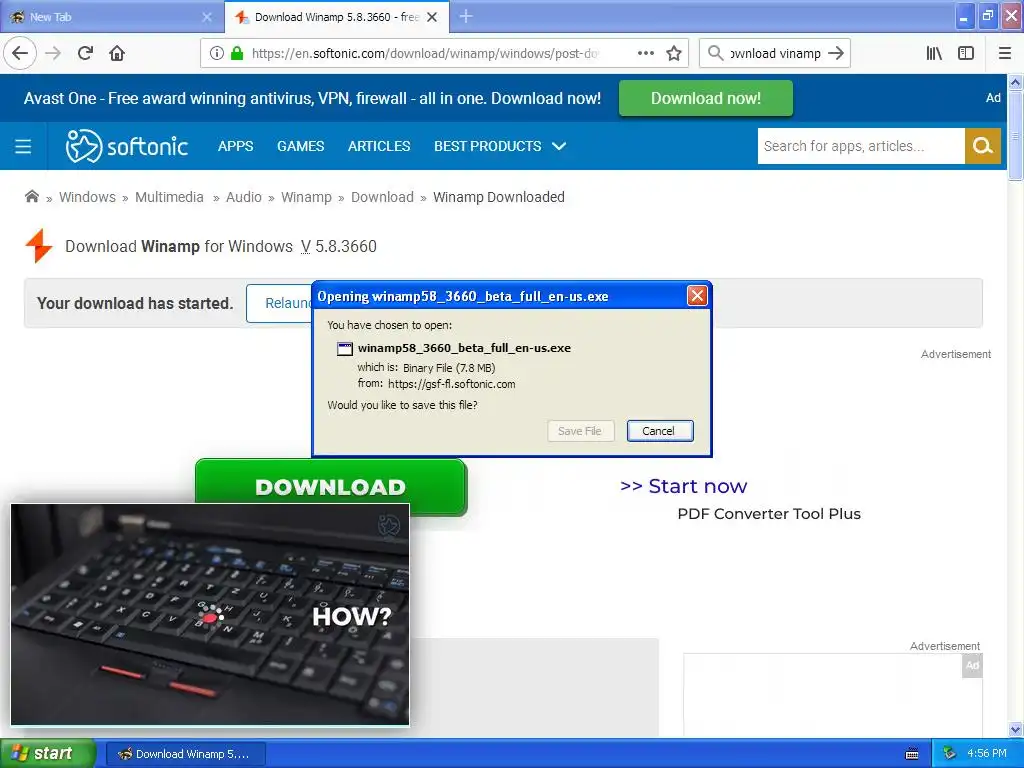Switch to the New Tab tab
1024x768 pixels.
click(112, 17)
